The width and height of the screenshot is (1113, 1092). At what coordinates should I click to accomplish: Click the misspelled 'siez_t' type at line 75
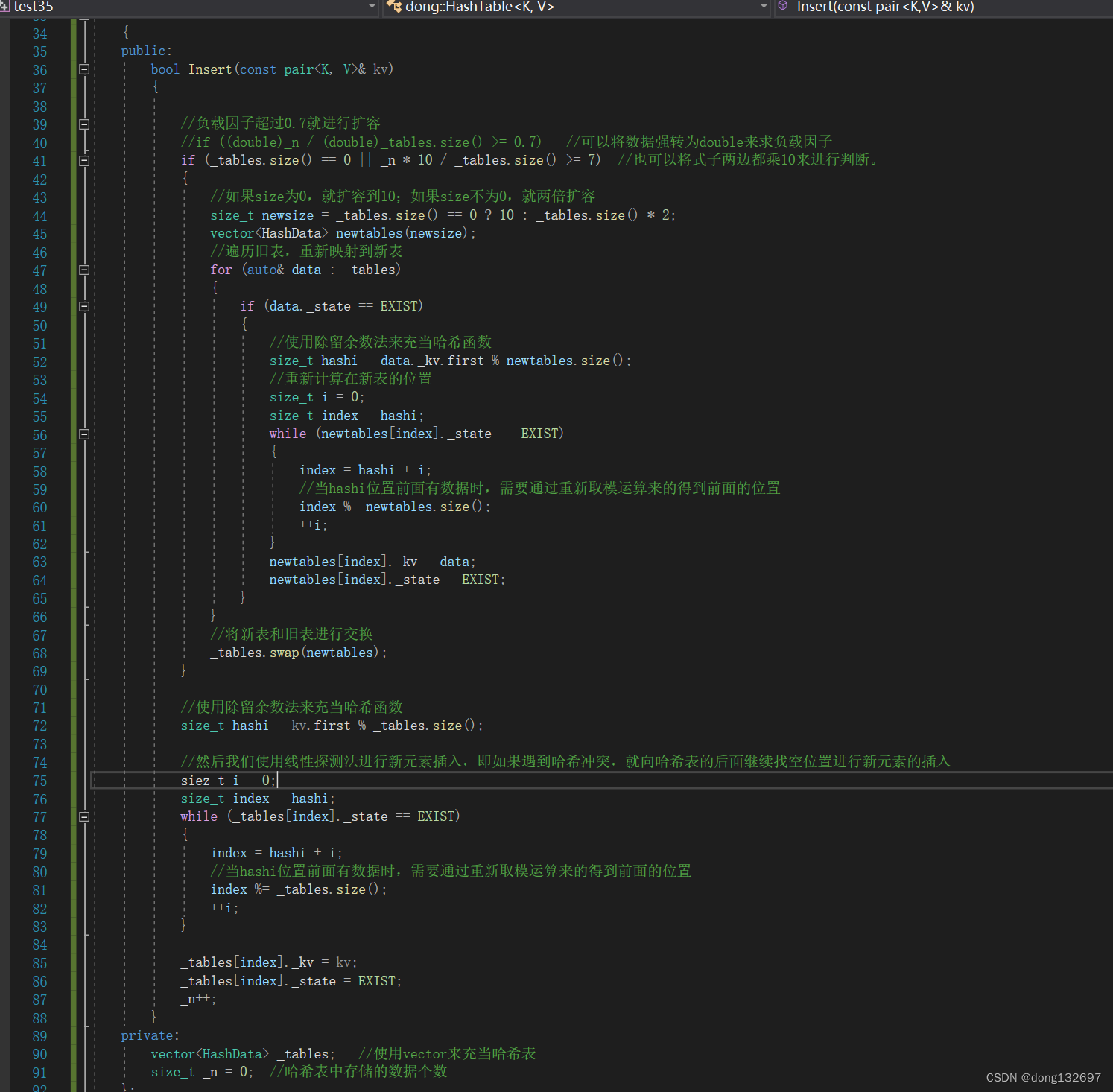tap(203, 781)
